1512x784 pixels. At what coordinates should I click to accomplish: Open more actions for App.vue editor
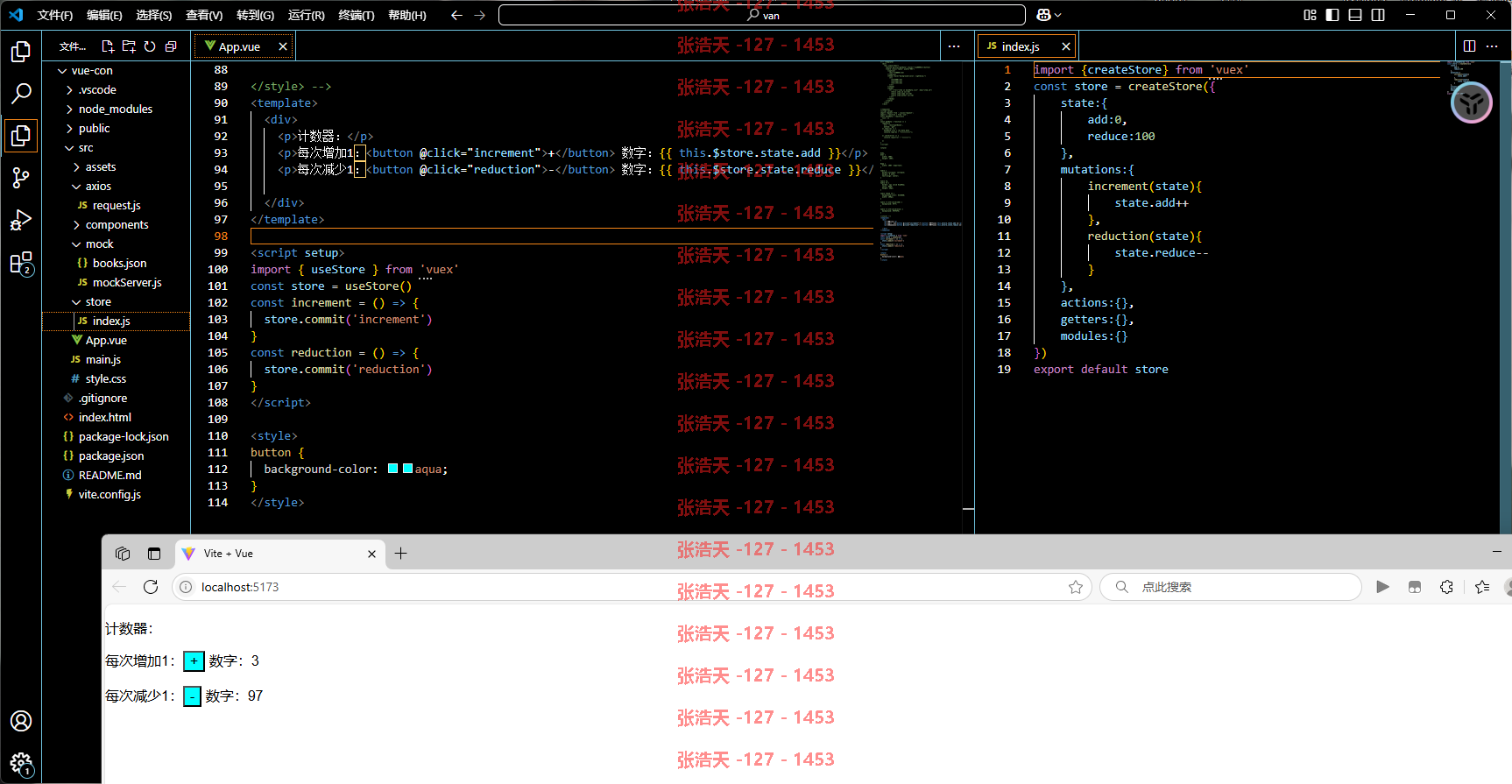tap(954, 46)
